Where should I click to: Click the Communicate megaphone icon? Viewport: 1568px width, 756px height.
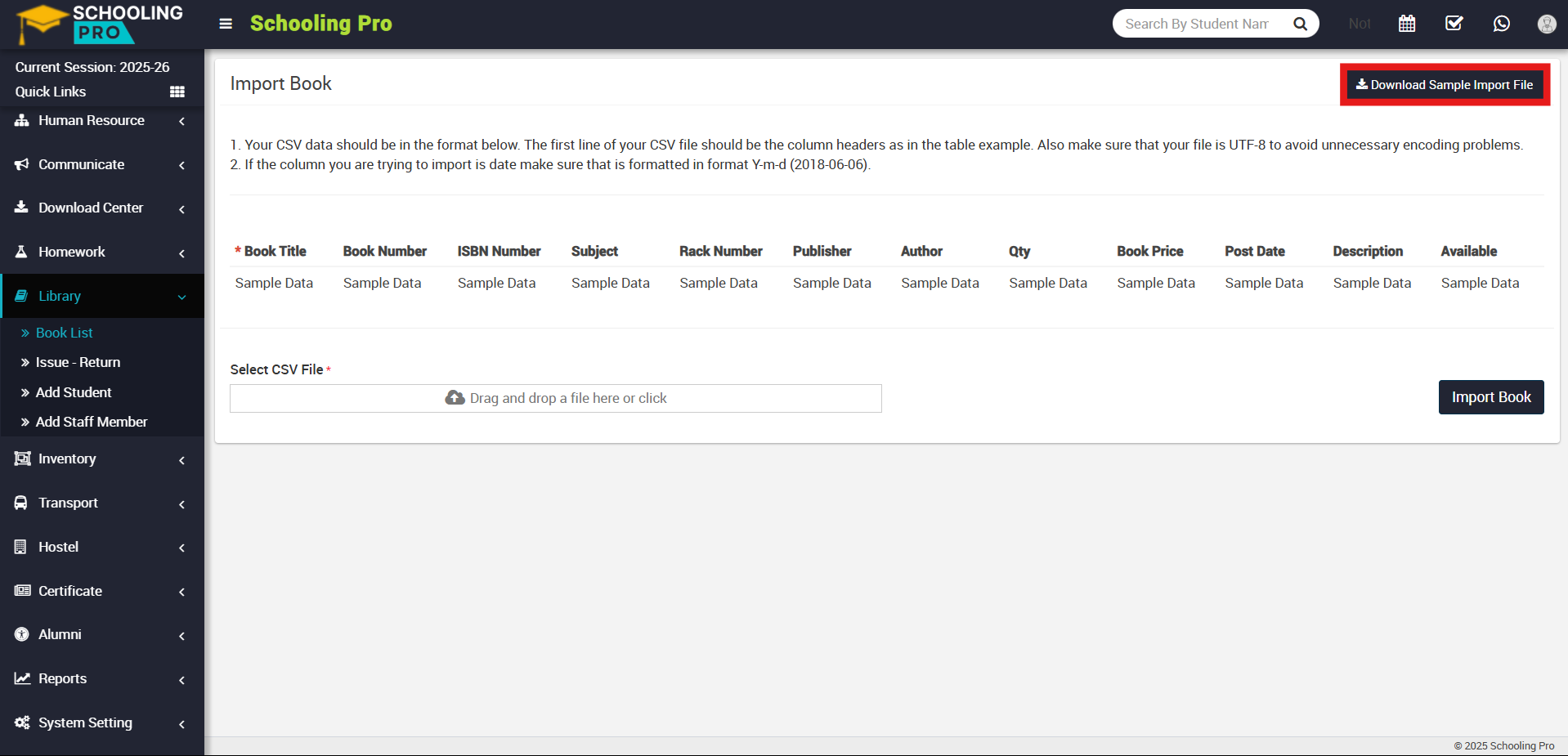pyautogui.click(x=22, y=164)
